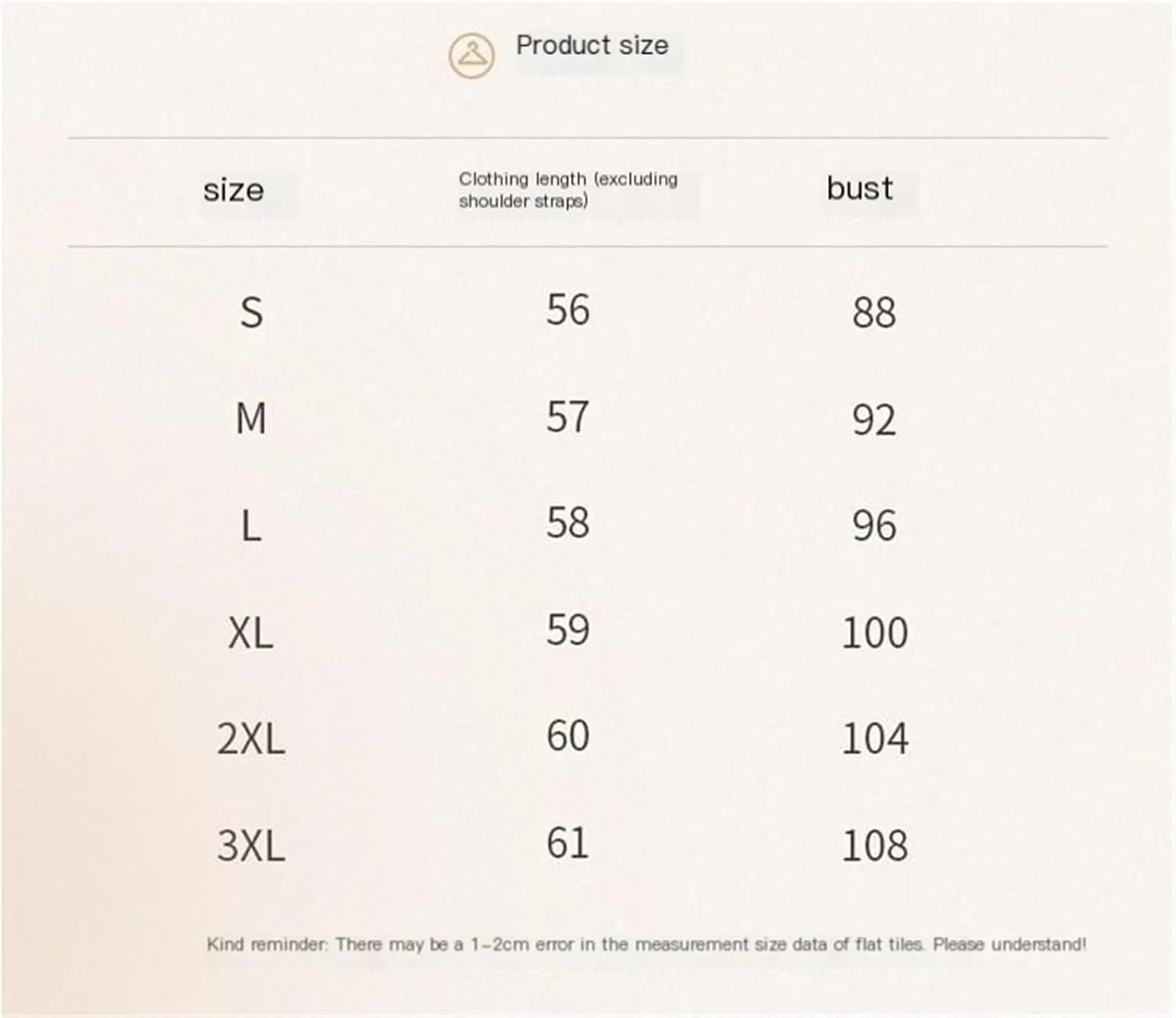Screen dimensions: 1176x1018
Task: Click the bust value 92
Action: tap(874, 420)
